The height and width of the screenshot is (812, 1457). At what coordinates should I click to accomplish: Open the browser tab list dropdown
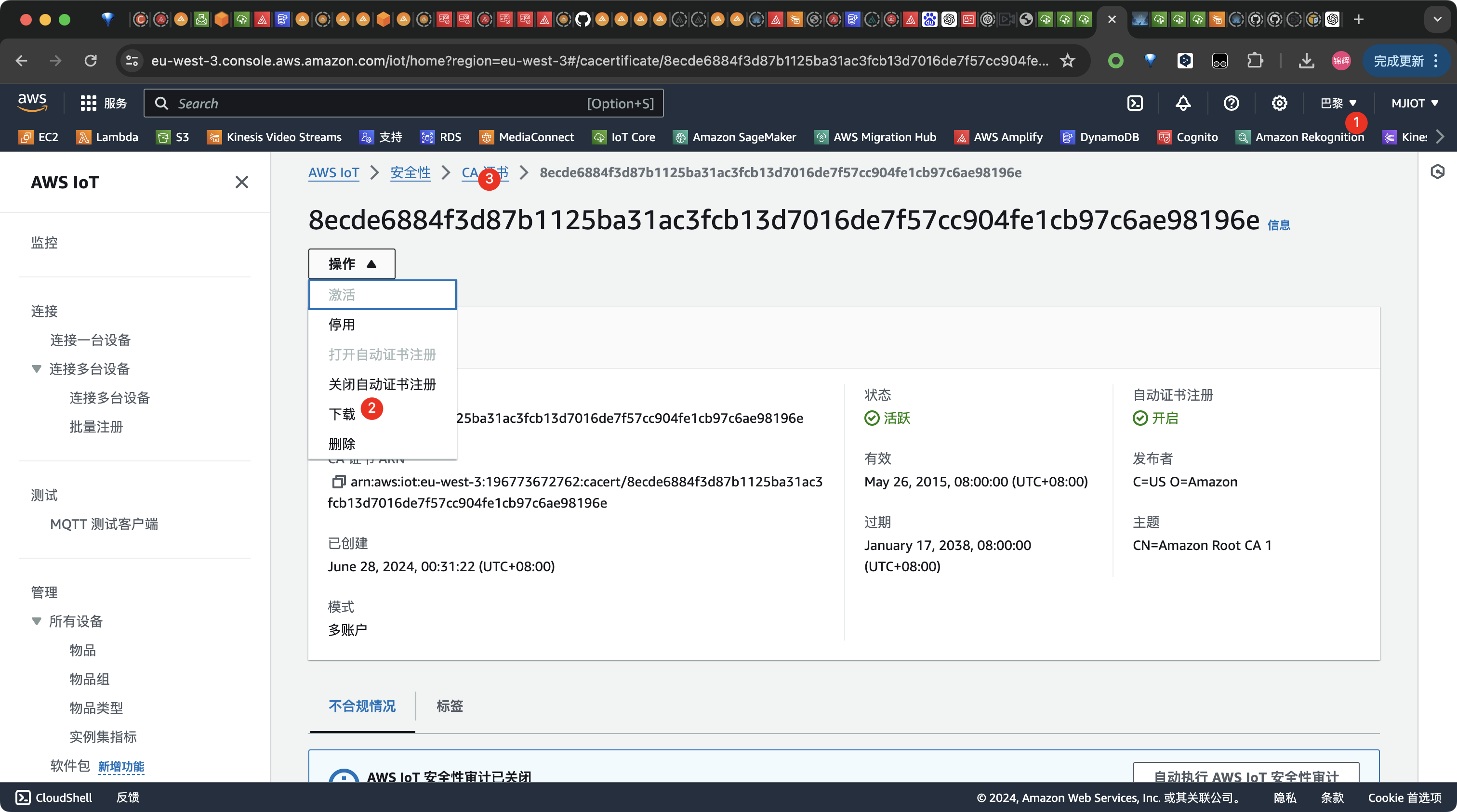[x=1437, y=20]
